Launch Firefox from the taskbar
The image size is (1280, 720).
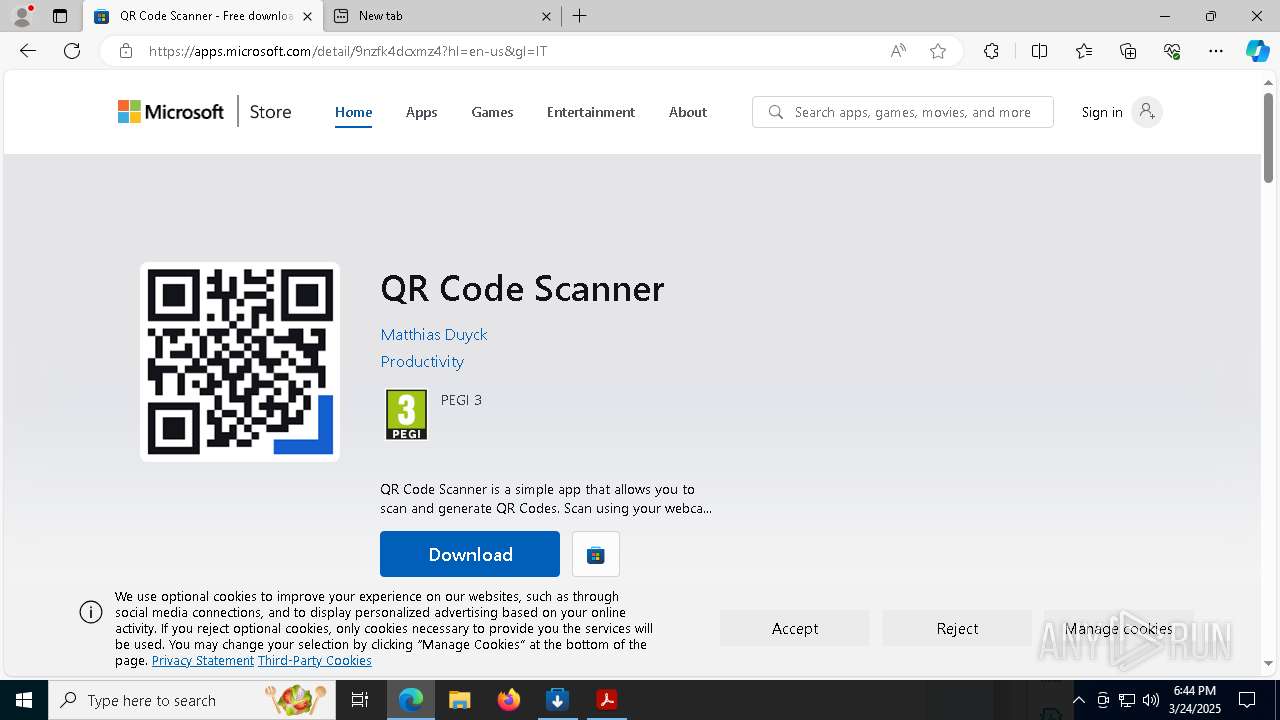[509, 700]
